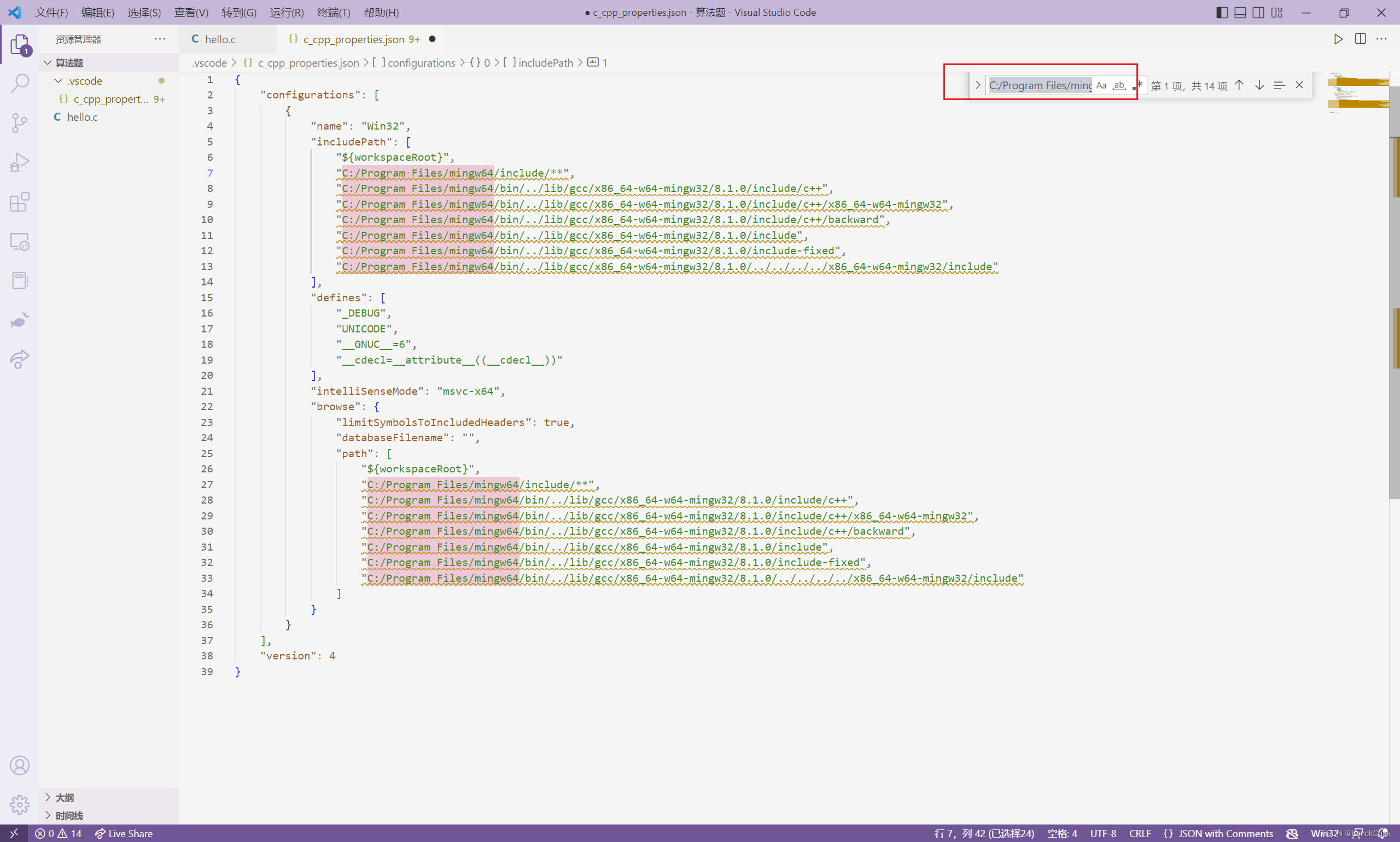Screen dimensions: 1400x842
Task: Open the 终端(T) menu
Action: [x=333, y=13]
